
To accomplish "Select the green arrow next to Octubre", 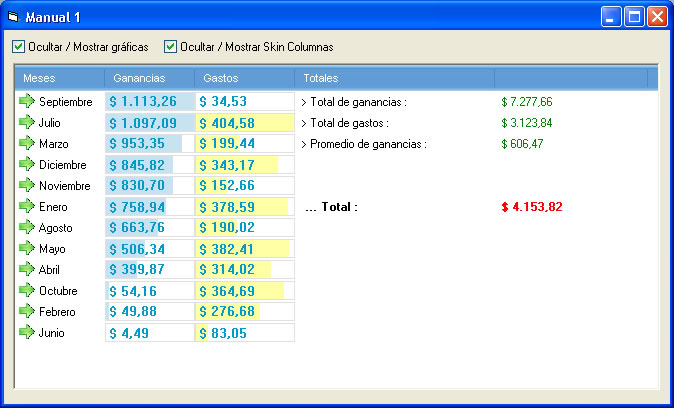I will pos(27,290).
